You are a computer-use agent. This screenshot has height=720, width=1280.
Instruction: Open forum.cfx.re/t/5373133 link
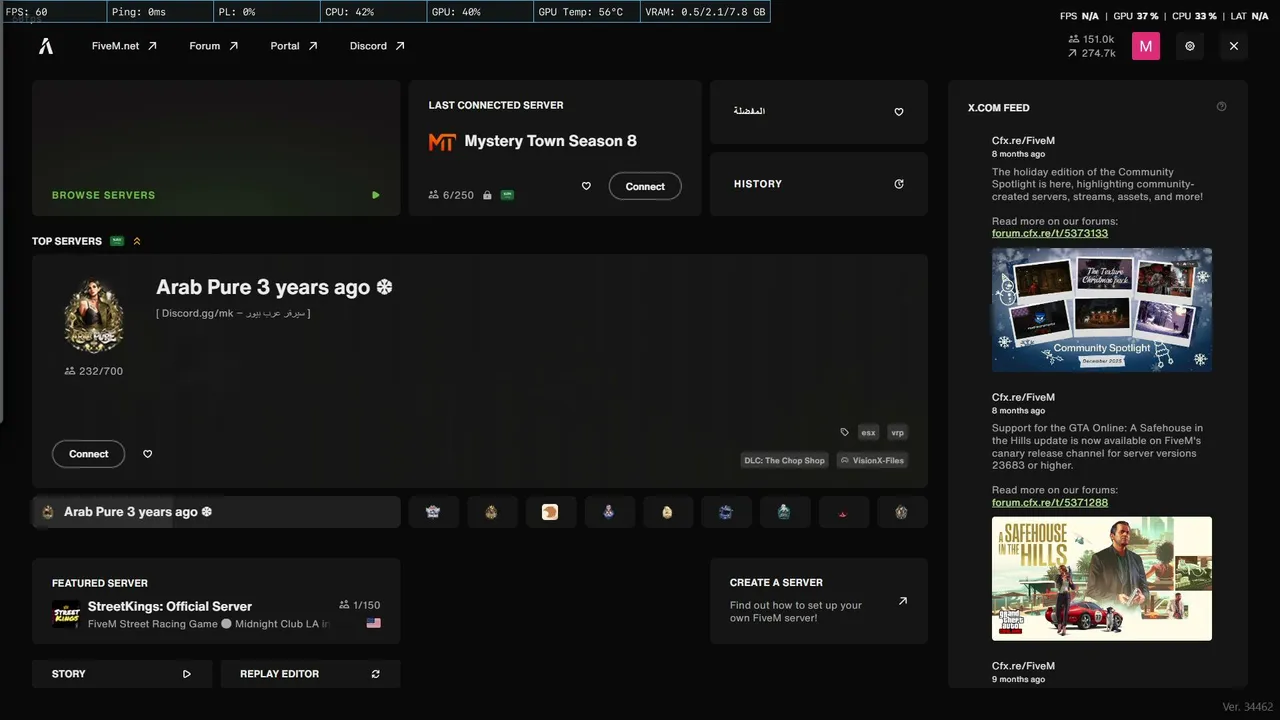coord(1050,233)
